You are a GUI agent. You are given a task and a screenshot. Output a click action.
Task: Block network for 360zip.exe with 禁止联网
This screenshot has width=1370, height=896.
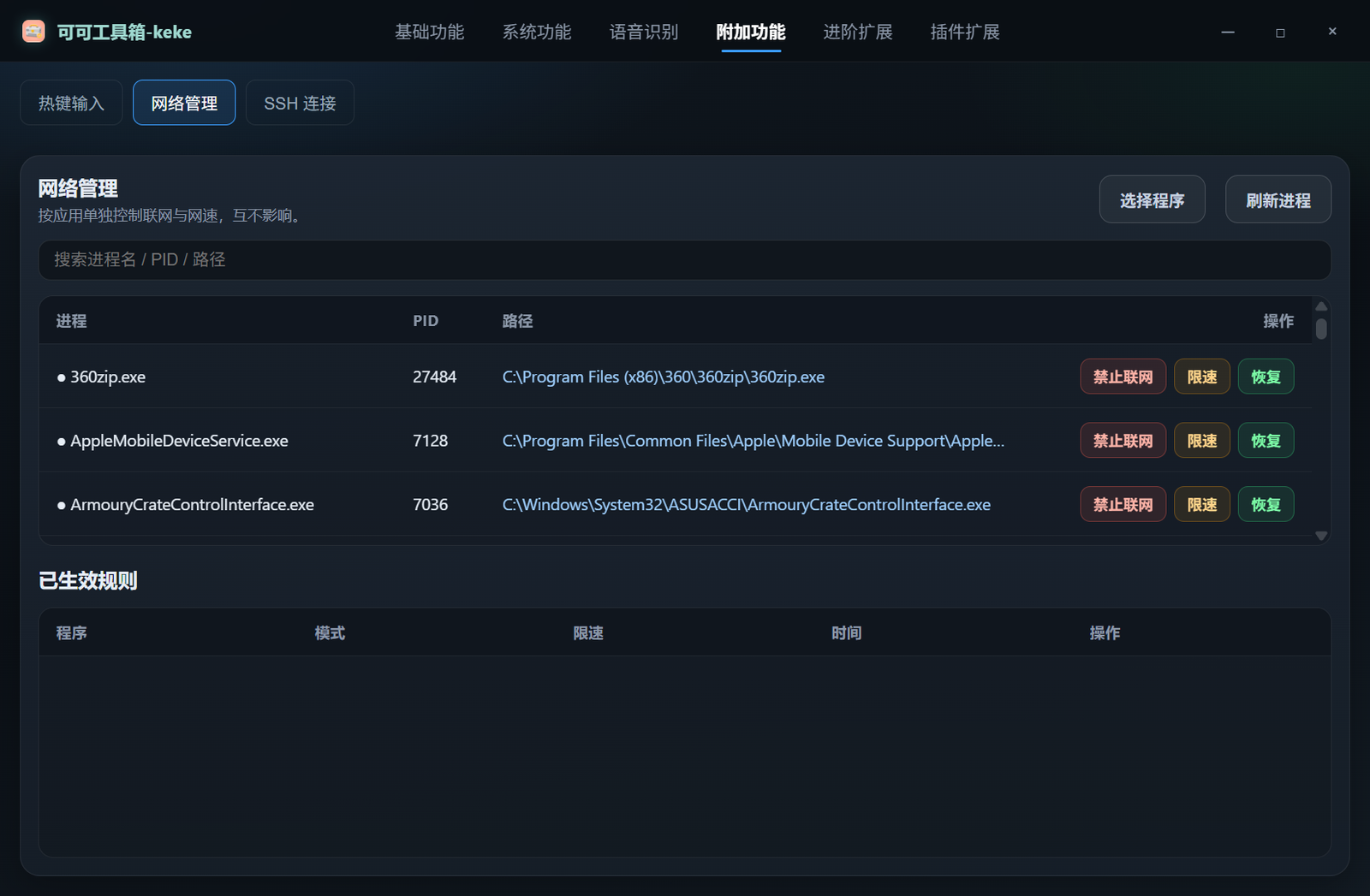tap(1123, 377)
